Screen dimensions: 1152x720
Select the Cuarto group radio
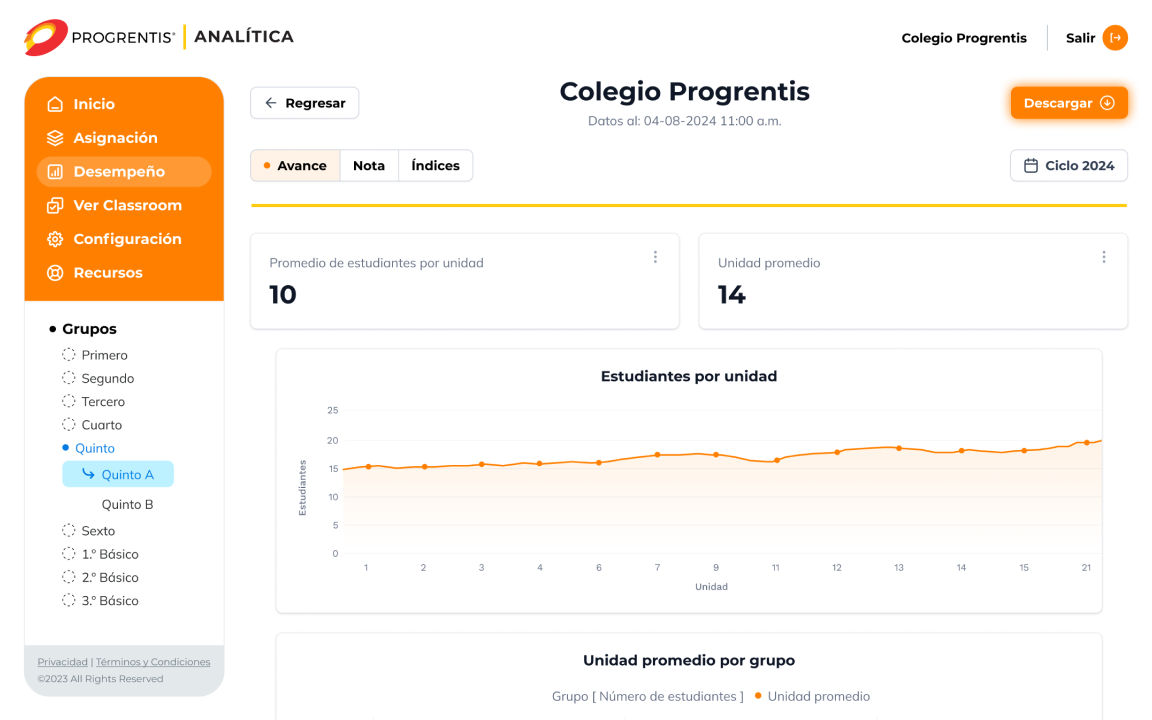pos(68,425)
